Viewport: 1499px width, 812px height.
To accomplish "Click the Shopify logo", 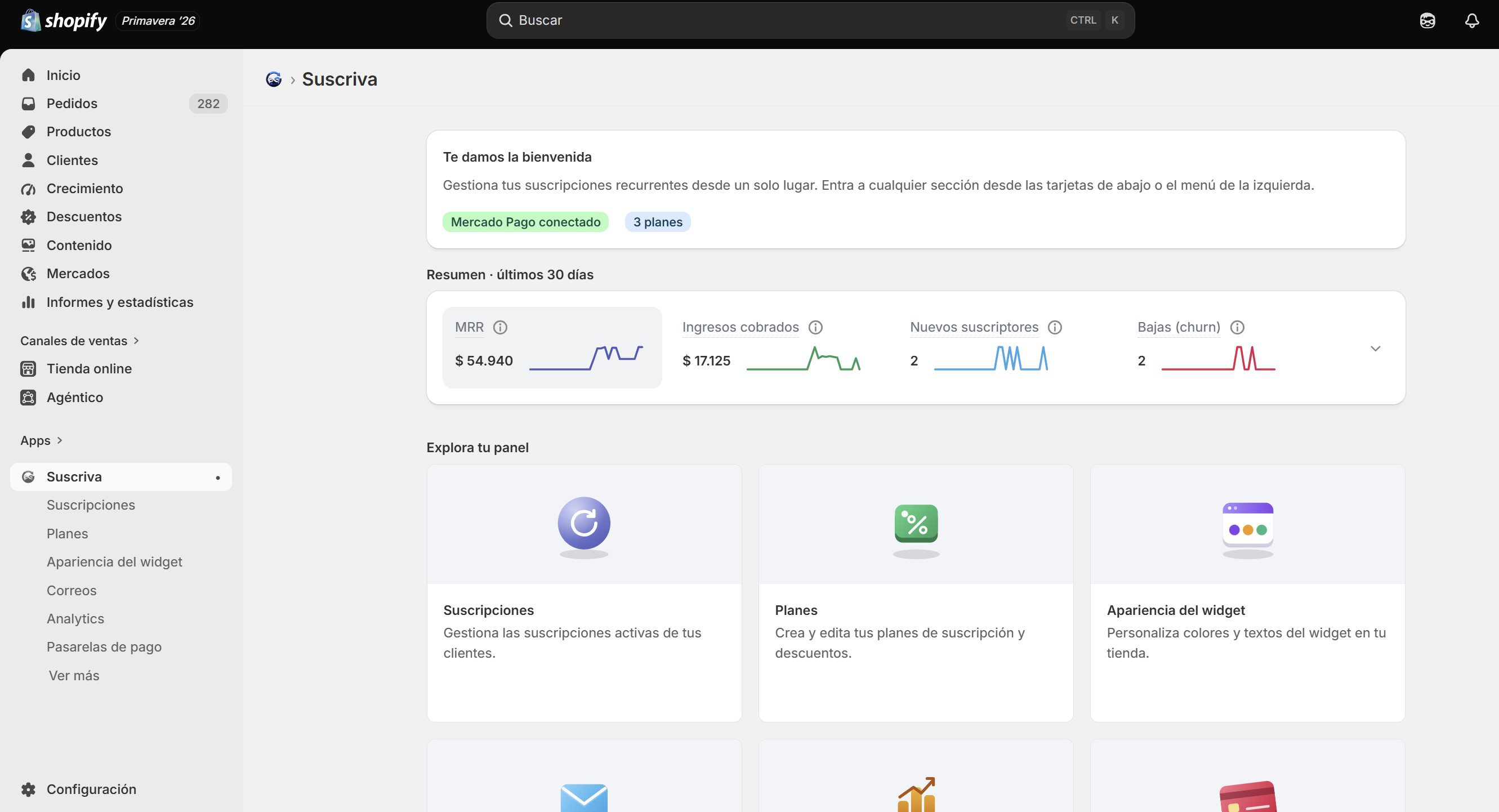I will pos(64,20).
